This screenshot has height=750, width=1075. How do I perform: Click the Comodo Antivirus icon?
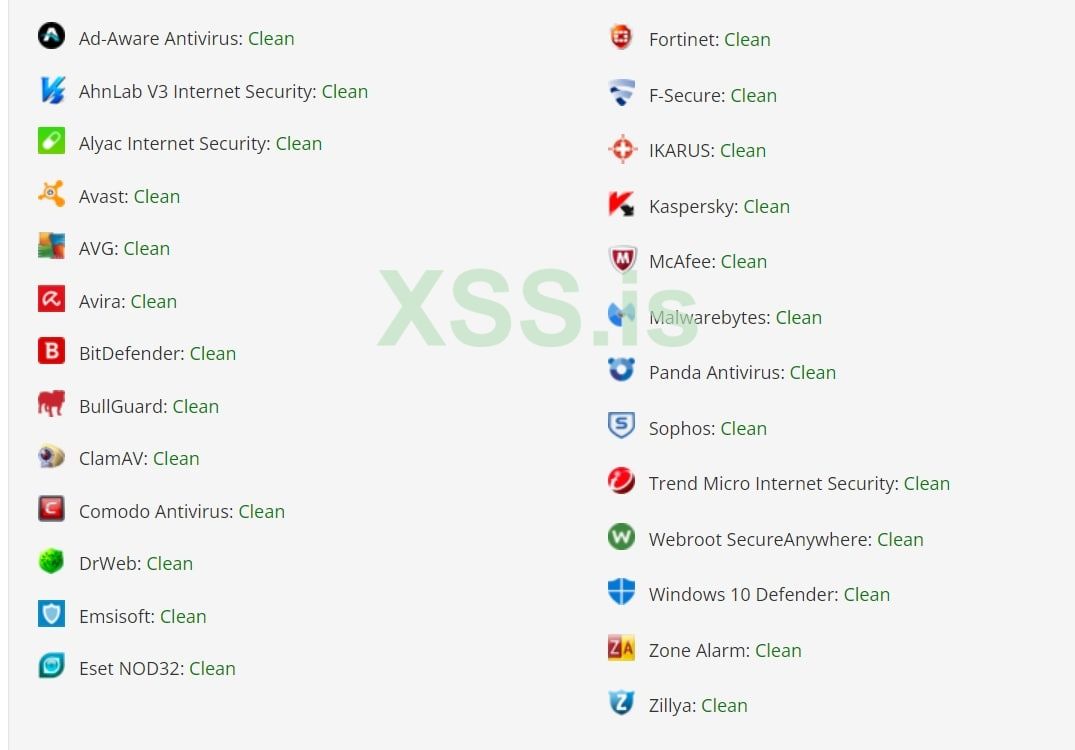click(51, 509)
